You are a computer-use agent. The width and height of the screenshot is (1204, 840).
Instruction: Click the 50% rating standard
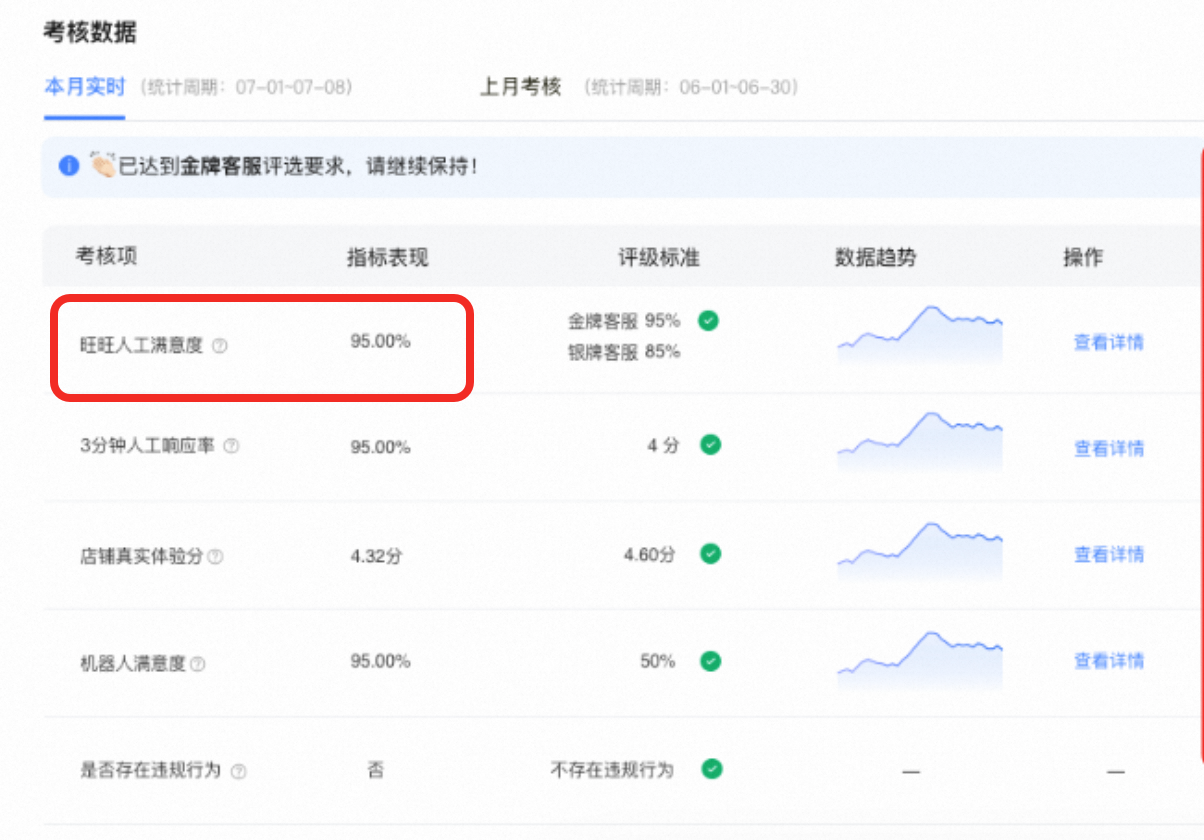point(658,661)
